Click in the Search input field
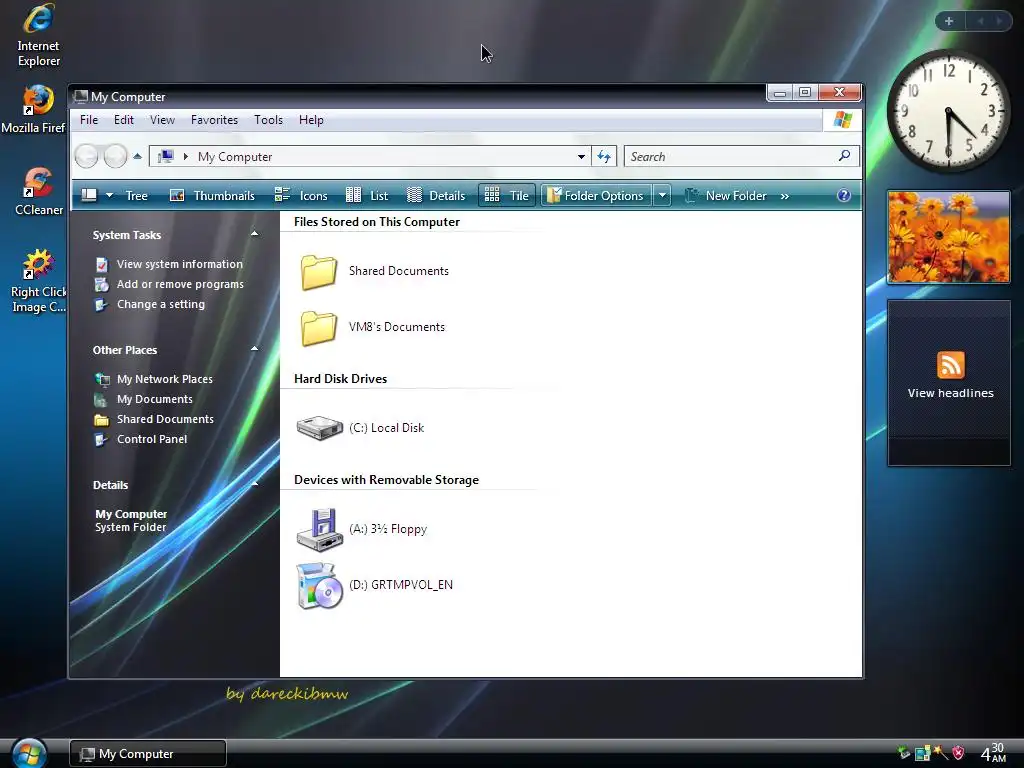Image resolution: width=1024 pixels, height=768 pixels. 731,157
